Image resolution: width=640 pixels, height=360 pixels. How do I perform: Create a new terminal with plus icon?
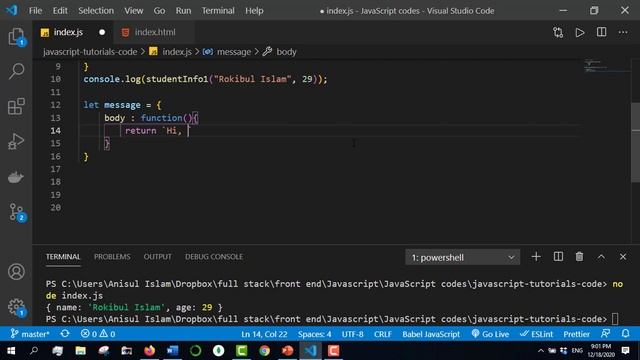(x=536, y=257)
